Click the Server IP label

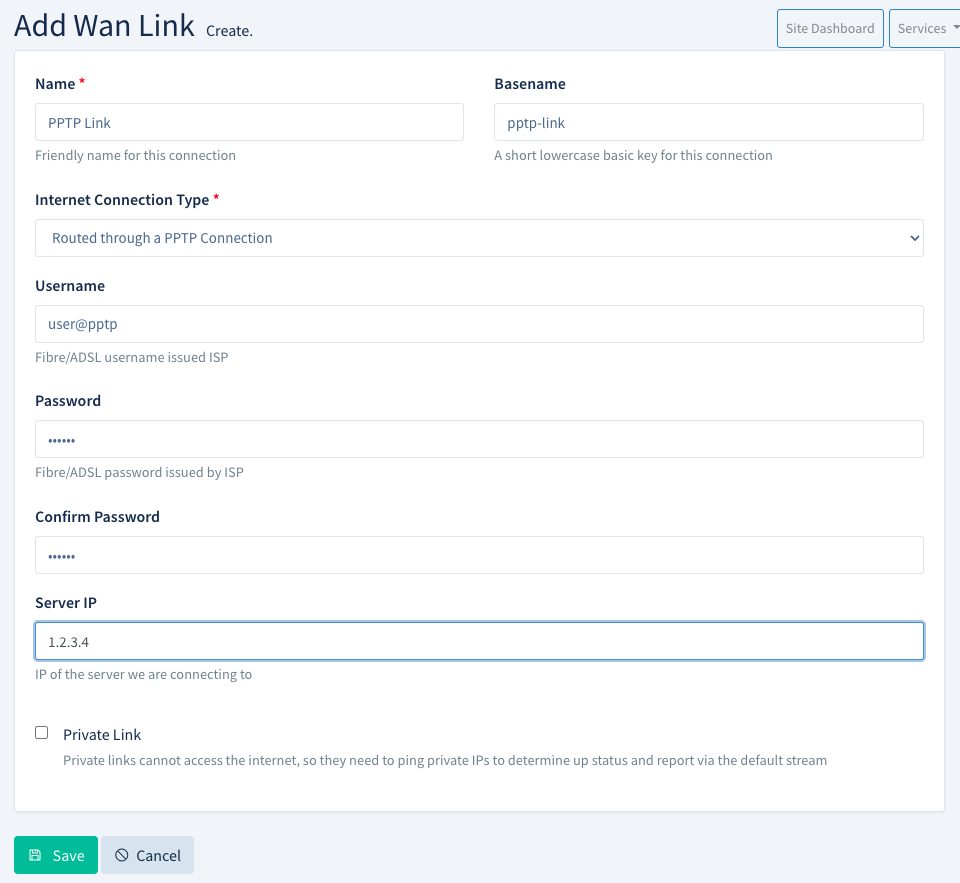point(66,603)
